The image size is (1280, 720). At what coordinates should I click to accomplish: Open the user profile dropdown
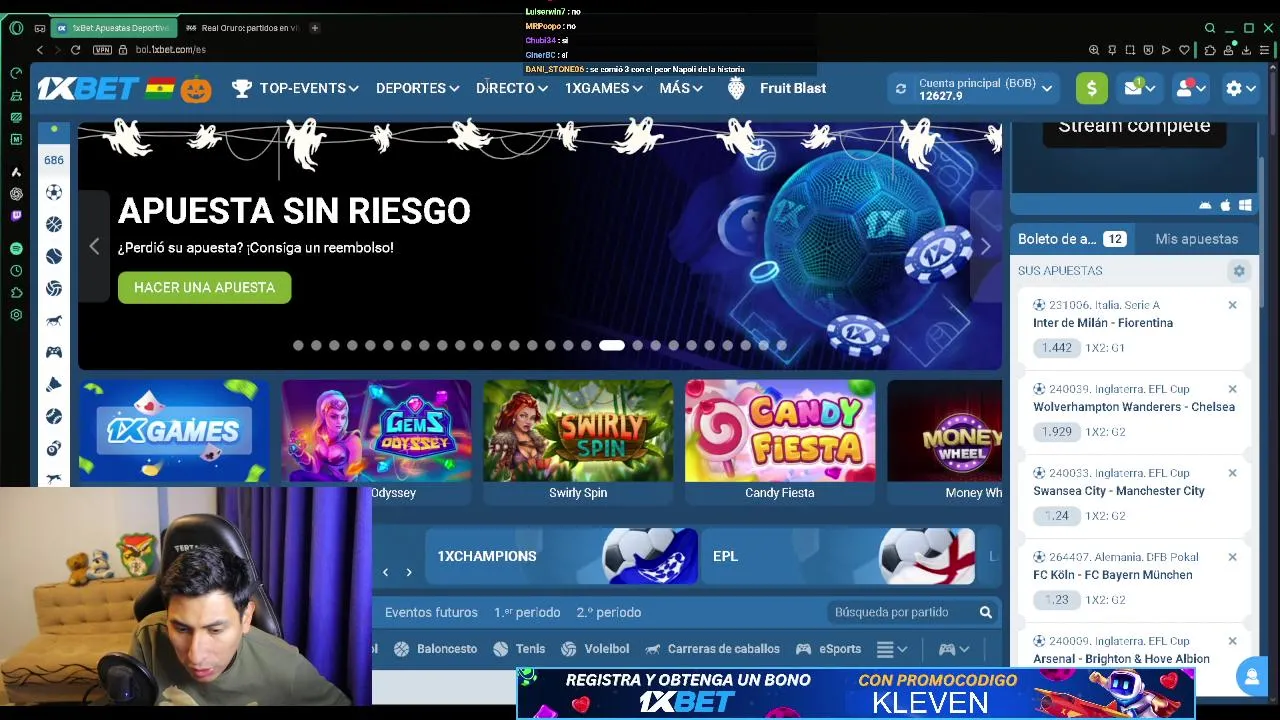coord(1192,88)
